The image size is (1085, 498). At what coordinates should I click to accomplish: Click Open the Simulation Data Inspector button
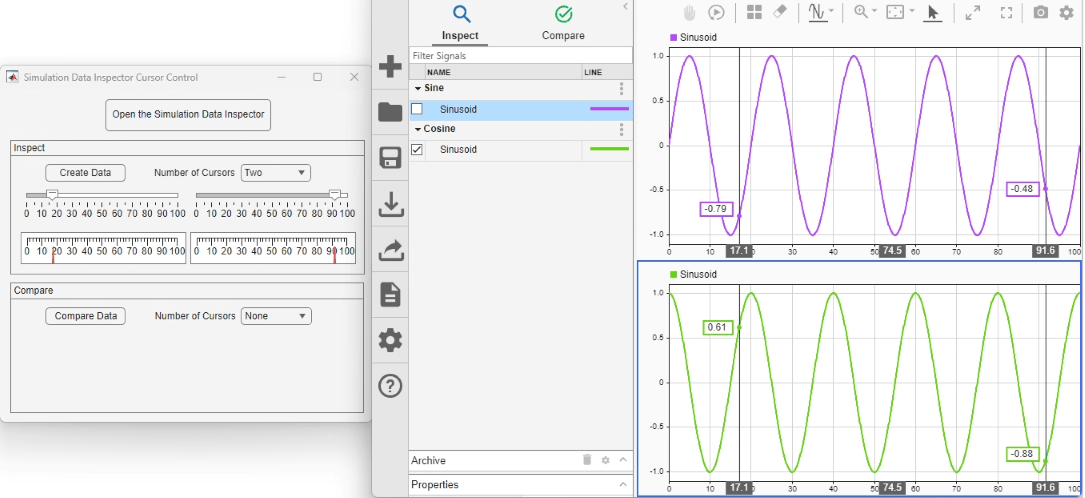point(188,115)
